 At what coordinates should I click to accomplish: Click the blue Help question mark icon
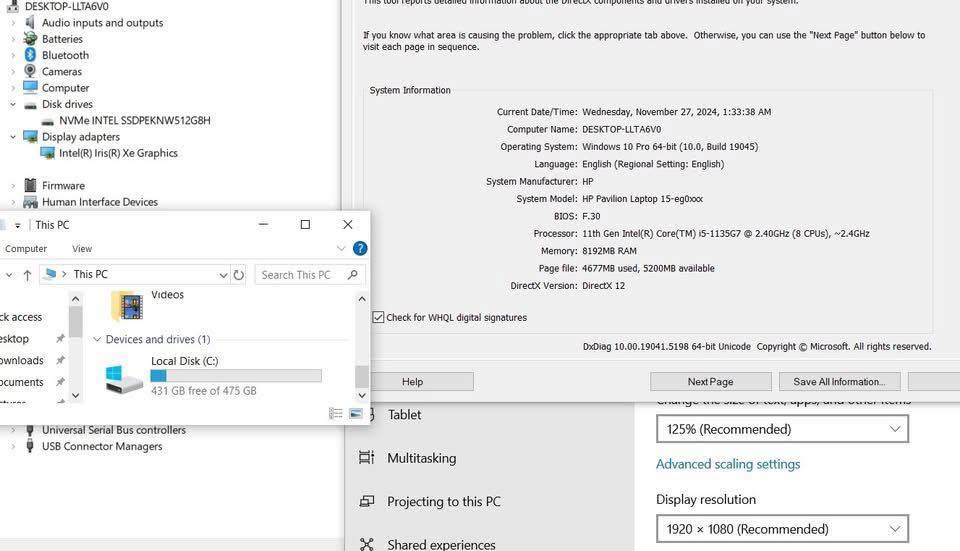pos(360,249)
